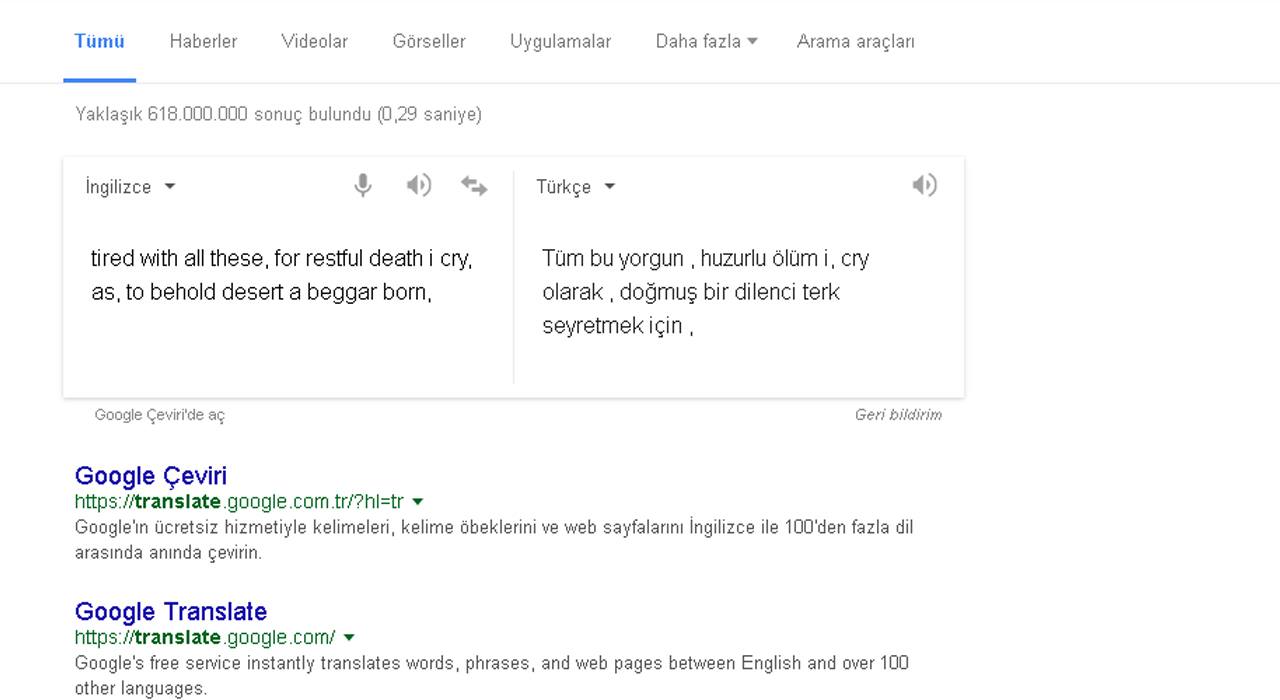Open options arrow next to translate.google.com.tr URL
This screenshot has height=700, width=1280.
[418, 501]
